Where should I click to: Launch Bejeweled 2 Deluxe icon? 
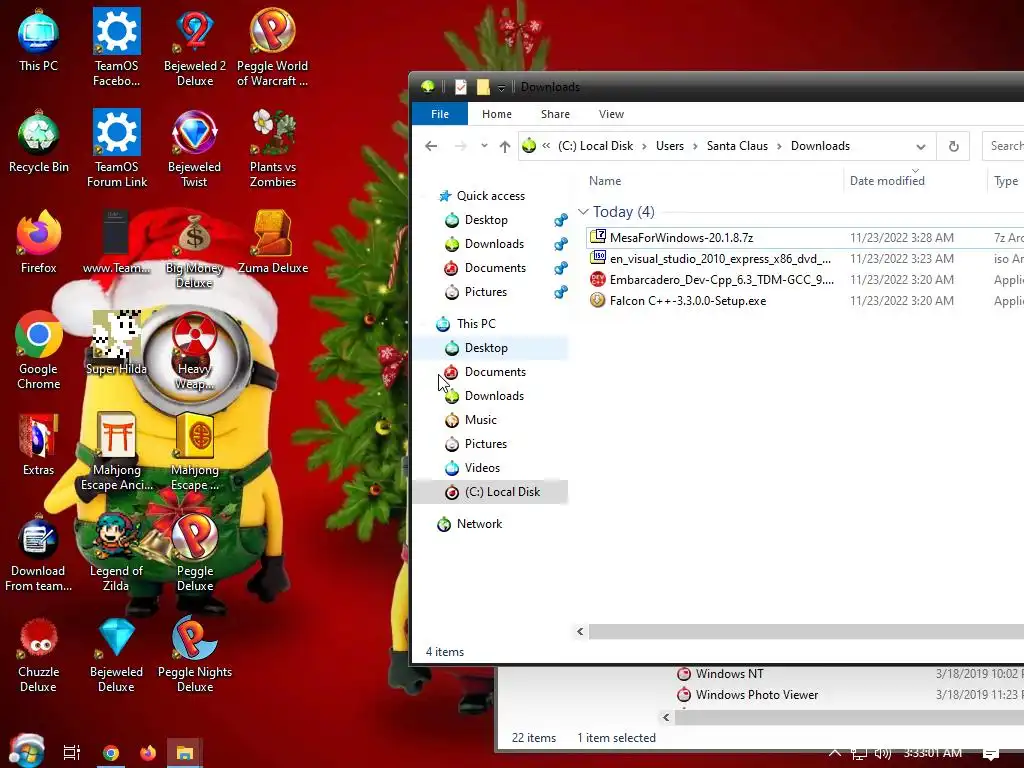195,47
